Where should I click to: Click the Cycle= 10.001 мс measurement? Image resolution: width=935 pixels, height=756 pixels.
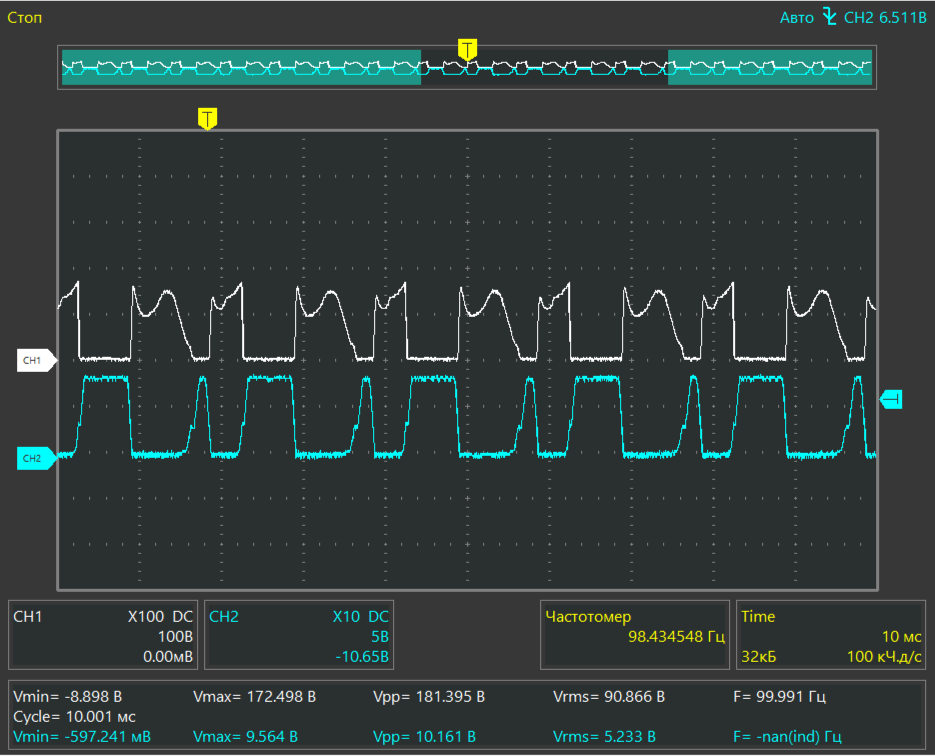pyautogui.click(x=75, y=716)
